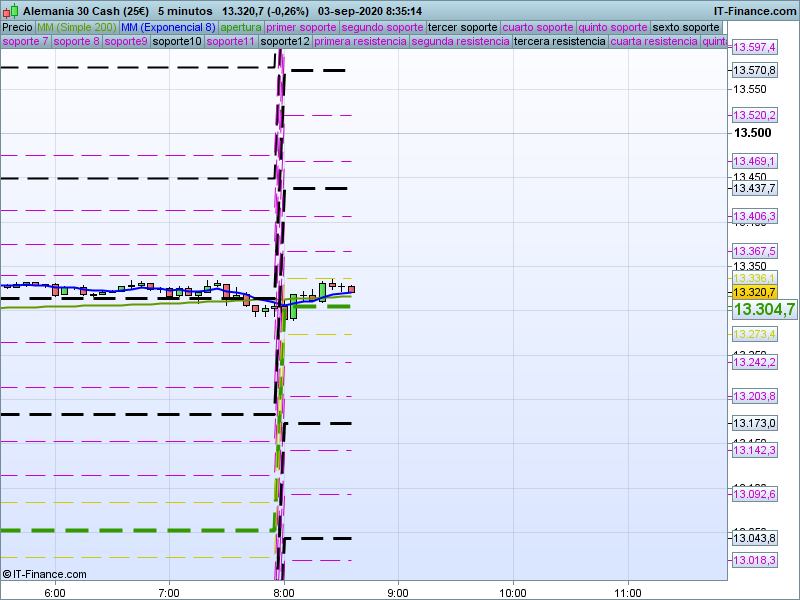Click the 13.597,4 price level label
Viewport: 800px width, 600px height.
pyautogui.click(x=754, y=48)
